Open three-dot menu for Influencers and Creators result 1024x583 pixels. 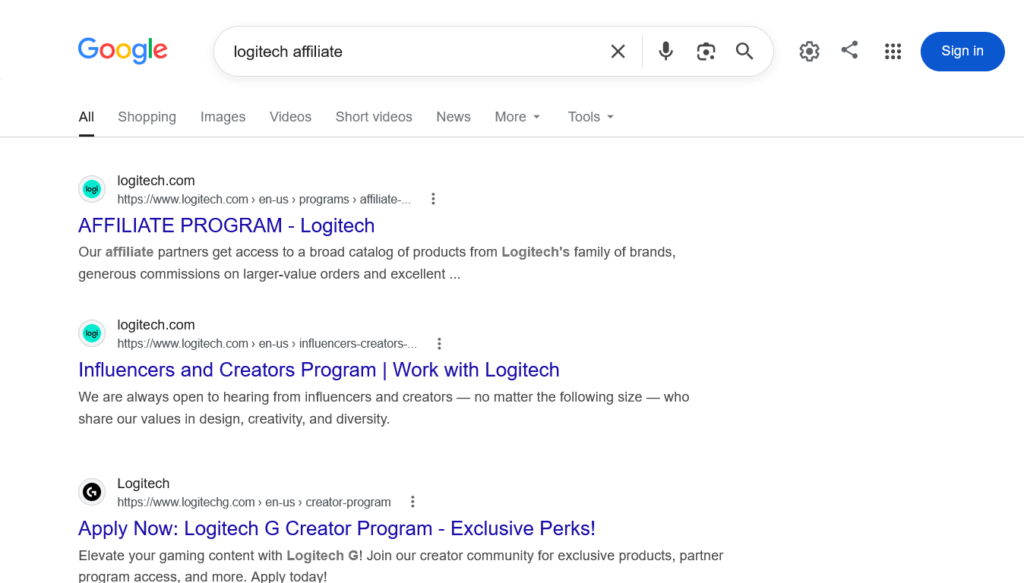[439, 343]
